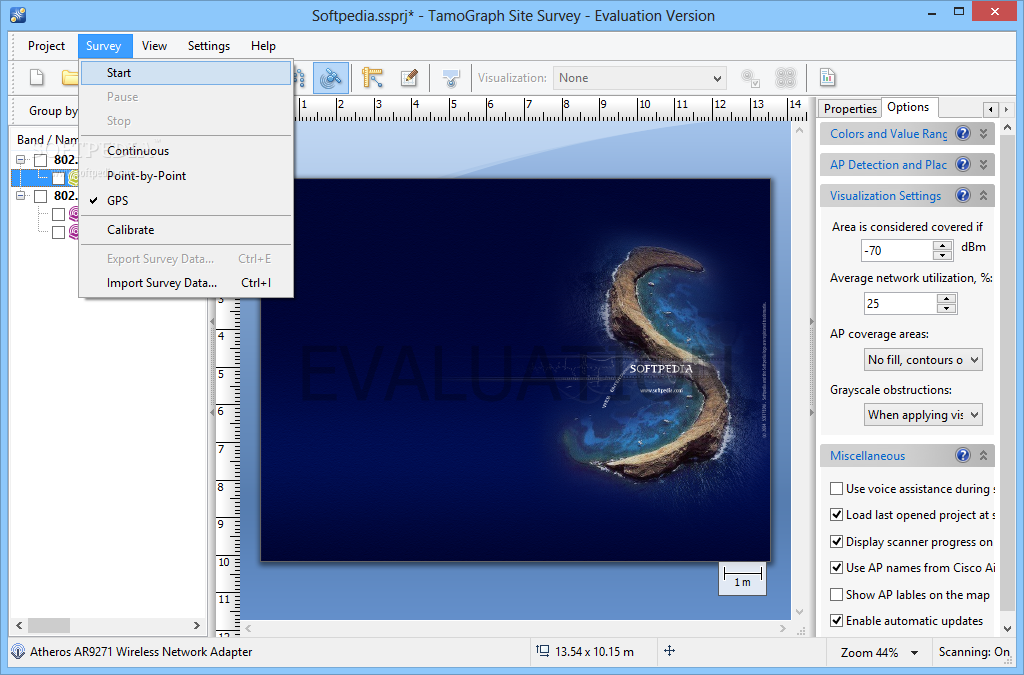Tick the first 802. band checkbox
The width and height of the screenshot is (1024, 675).
point(40,160)
